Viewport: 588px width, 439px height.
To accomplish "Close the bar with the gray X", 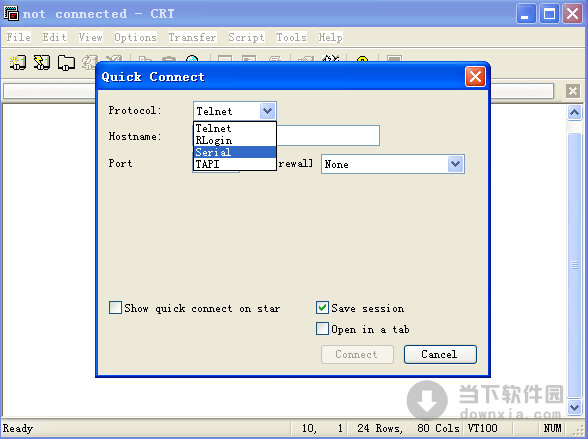I will 573,91.
